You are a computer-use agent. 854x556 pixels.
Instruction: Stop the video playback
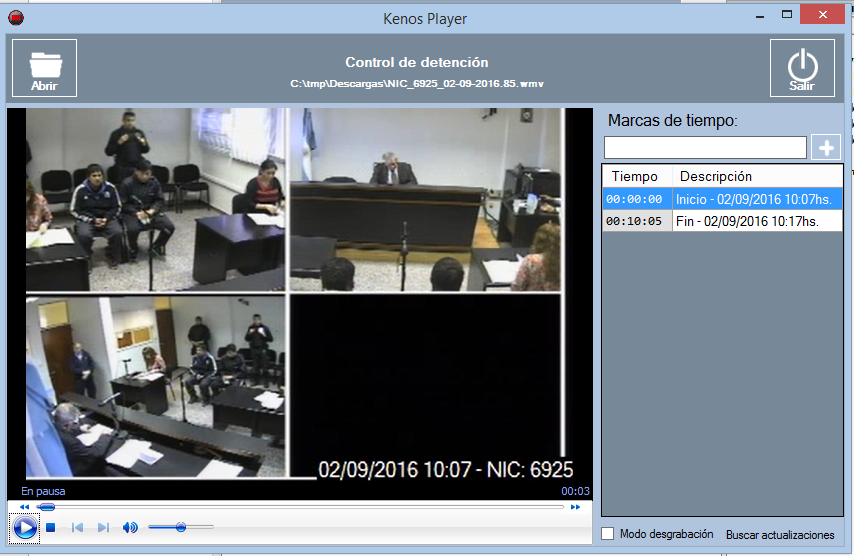[x=50, y=528]
